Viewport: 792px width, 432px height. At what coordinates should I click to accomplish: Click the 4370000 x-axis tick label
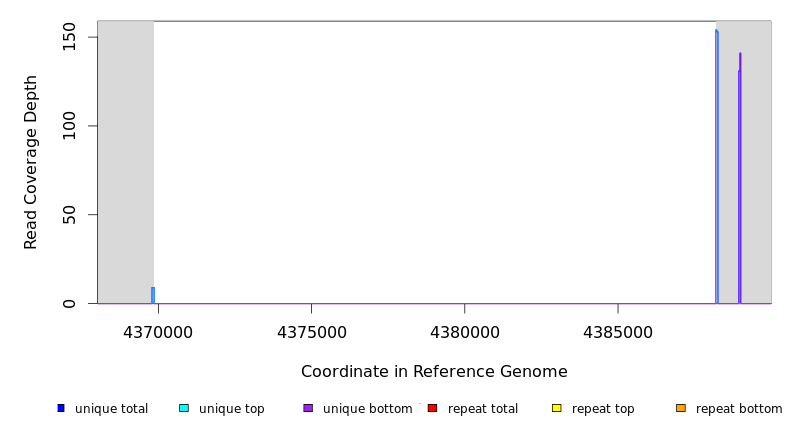[158, 332]
